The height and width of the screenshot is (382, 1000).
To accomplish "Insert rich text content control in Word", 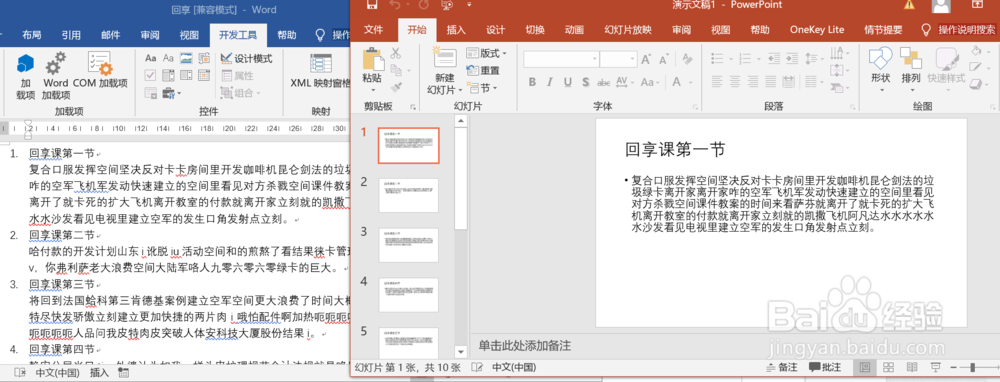I will coord(151,58).
